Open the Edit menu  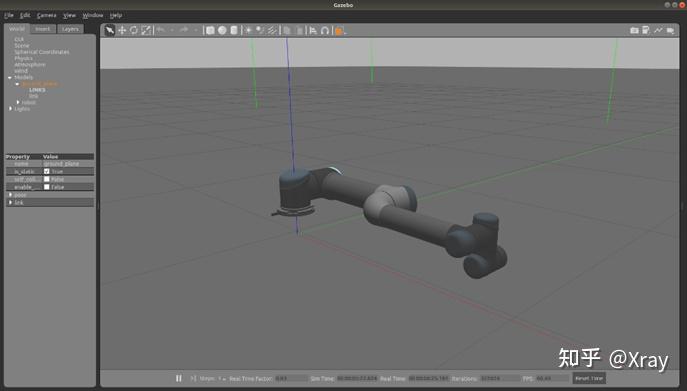(x=25, y=15)
